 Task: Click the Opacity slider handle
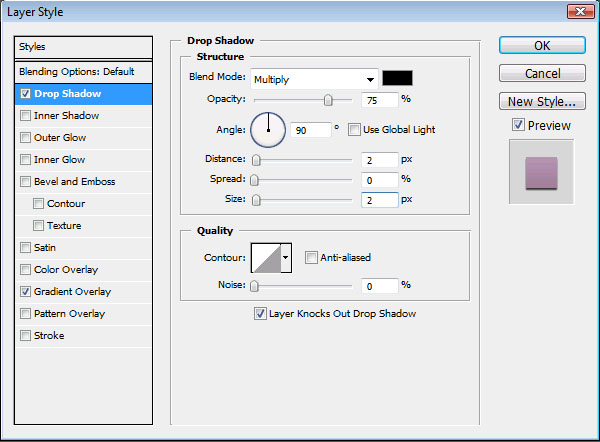coord(328,100)
